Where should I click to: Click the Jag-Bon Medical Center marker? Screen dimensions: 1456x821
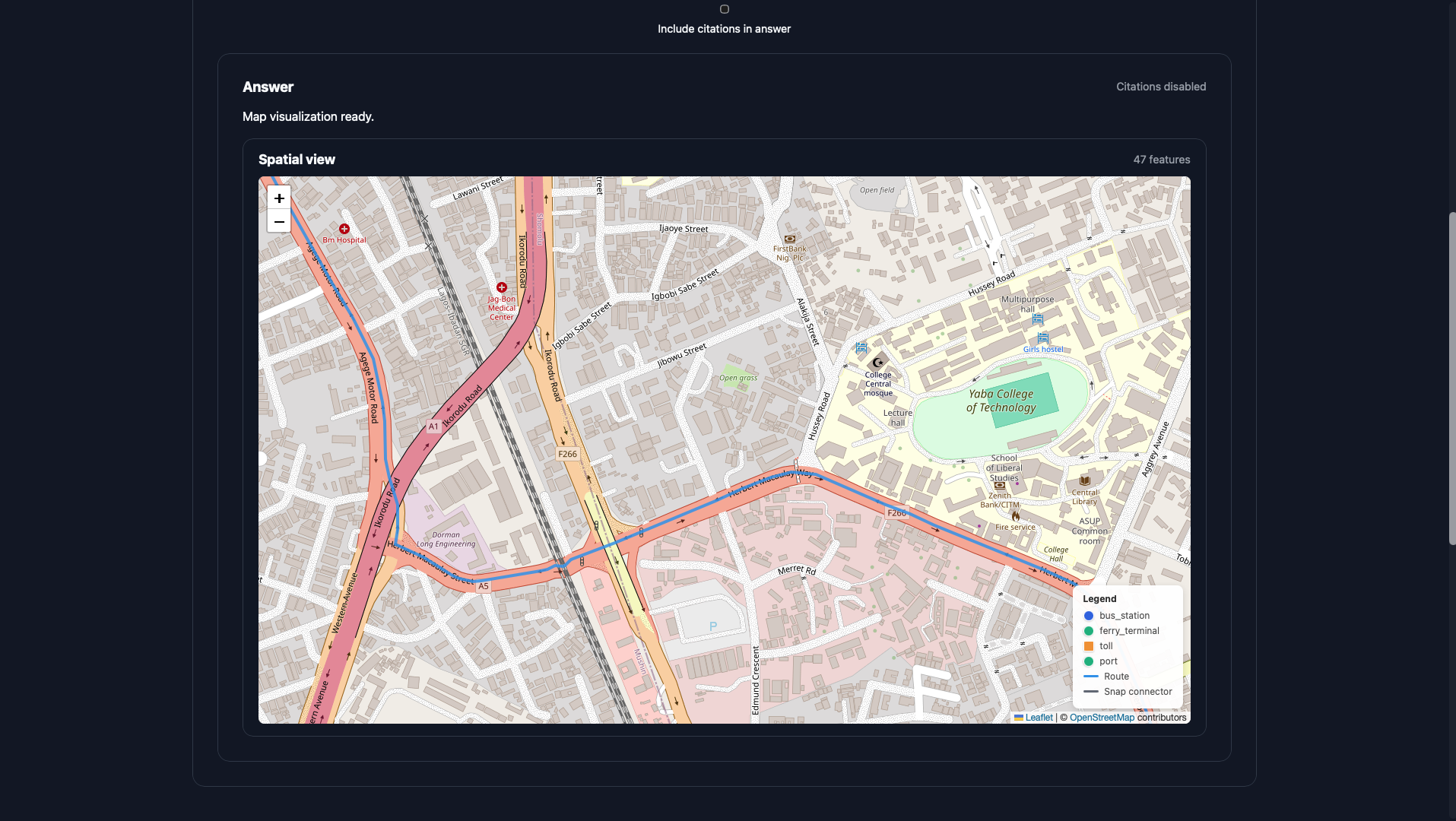pyautogui.click(x=502, y=287)
